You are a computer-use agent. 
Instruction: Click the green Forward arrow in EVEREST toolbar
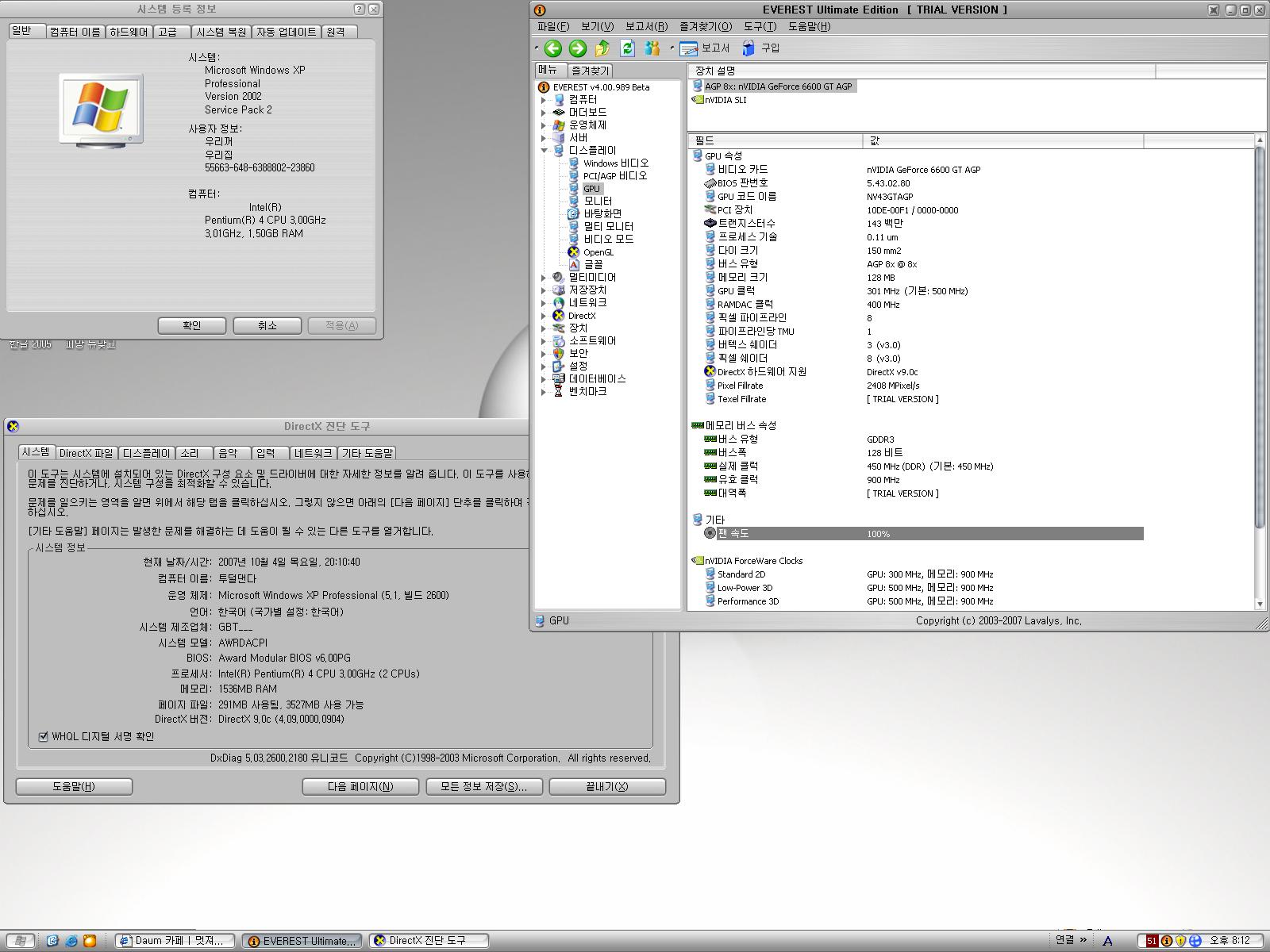click(578, 48)
